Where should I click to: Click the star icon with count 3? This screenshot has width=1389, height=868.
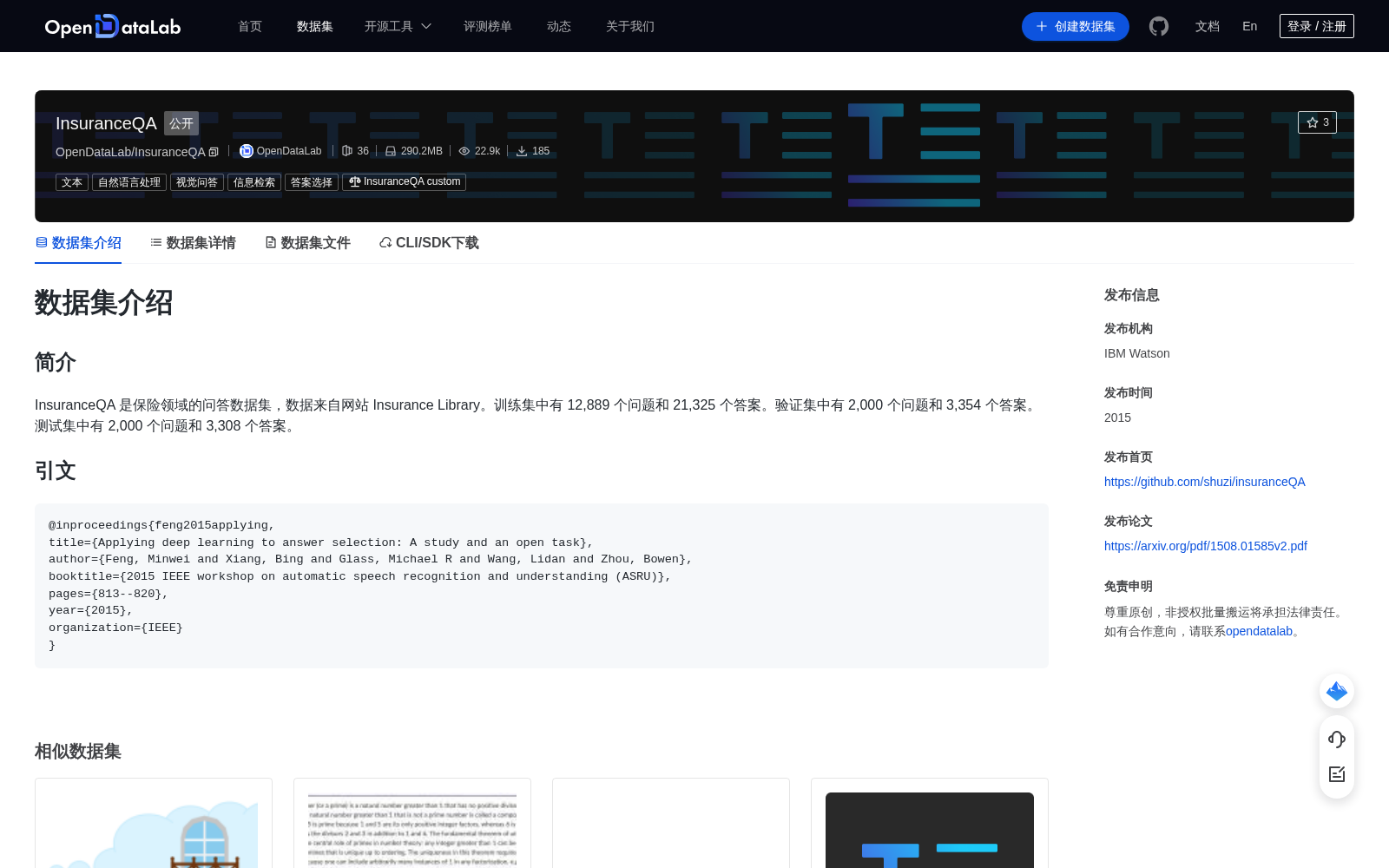pyautogui.click(x=1317, y=122)
